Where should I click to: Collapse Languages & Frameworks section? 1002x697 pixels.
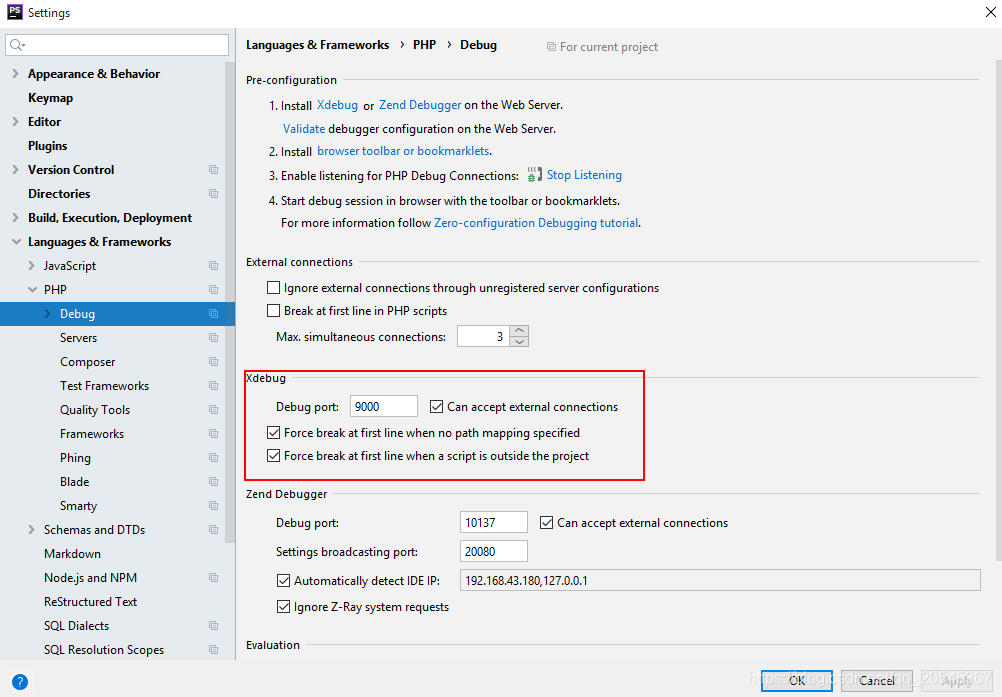coord(16,241)
